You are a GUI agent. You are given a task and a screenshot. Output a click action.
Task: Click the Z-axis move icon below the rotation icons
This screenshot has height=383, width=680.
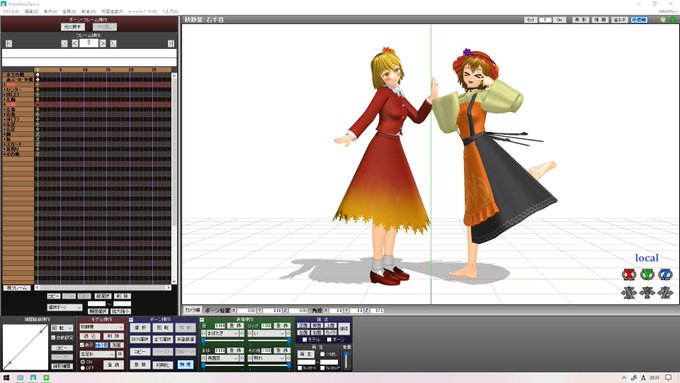pyautogui.click(x=665, y=293)
